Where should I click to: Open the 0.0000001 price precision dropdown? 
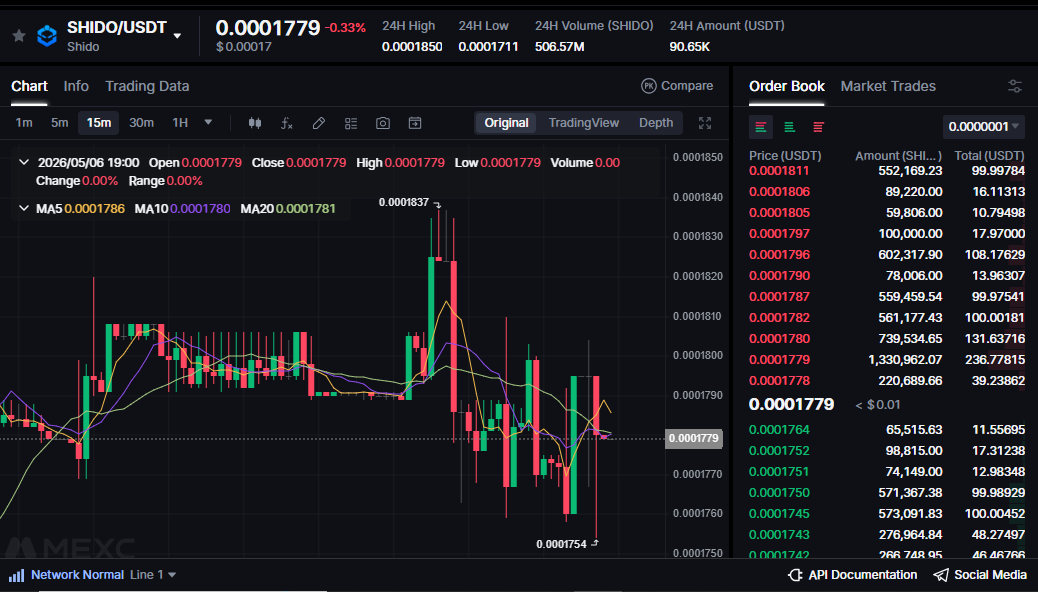coord(984,126)
